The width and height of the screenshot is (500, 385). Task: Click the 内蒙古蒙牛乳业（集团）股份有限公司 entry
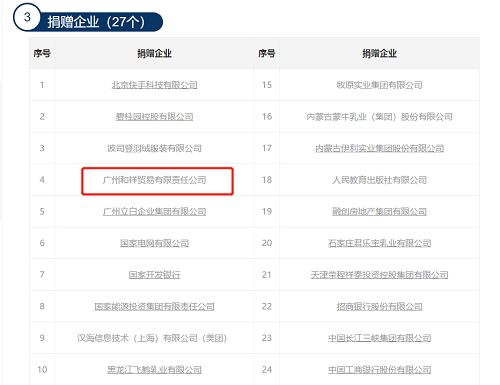click(x=379, y=117)
